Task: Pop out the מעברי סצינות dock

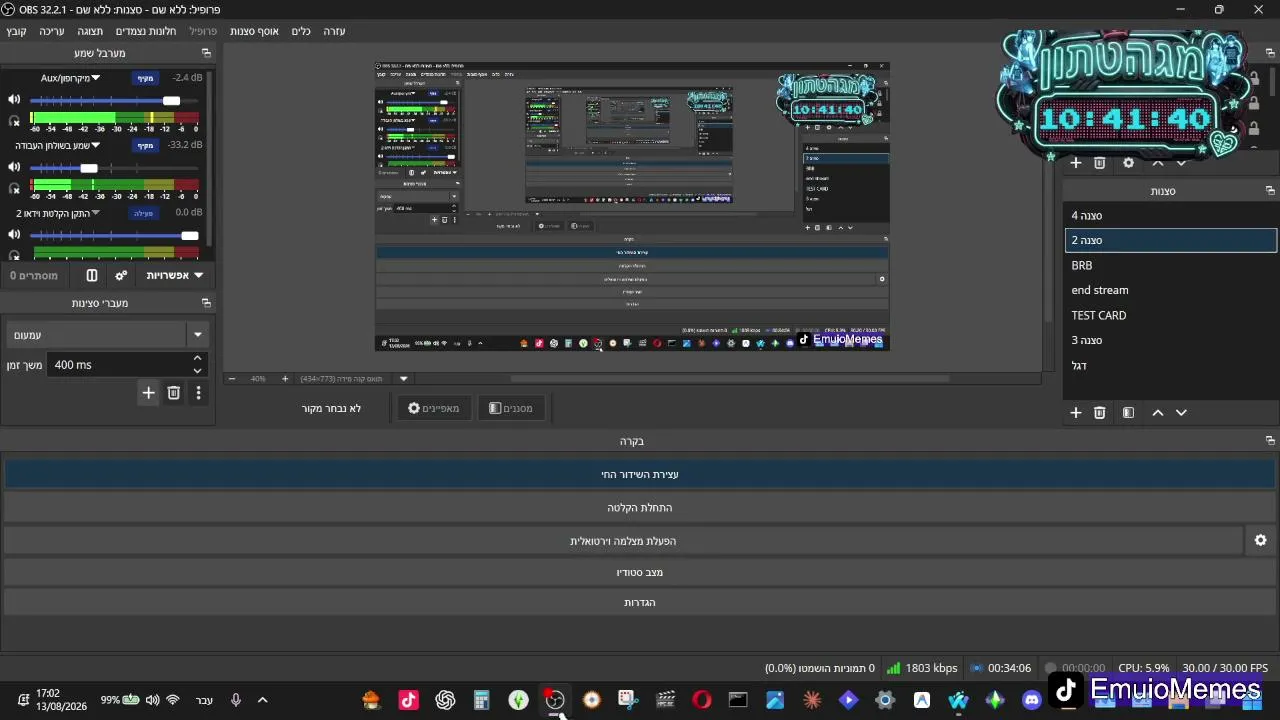Action: [207, 303]
